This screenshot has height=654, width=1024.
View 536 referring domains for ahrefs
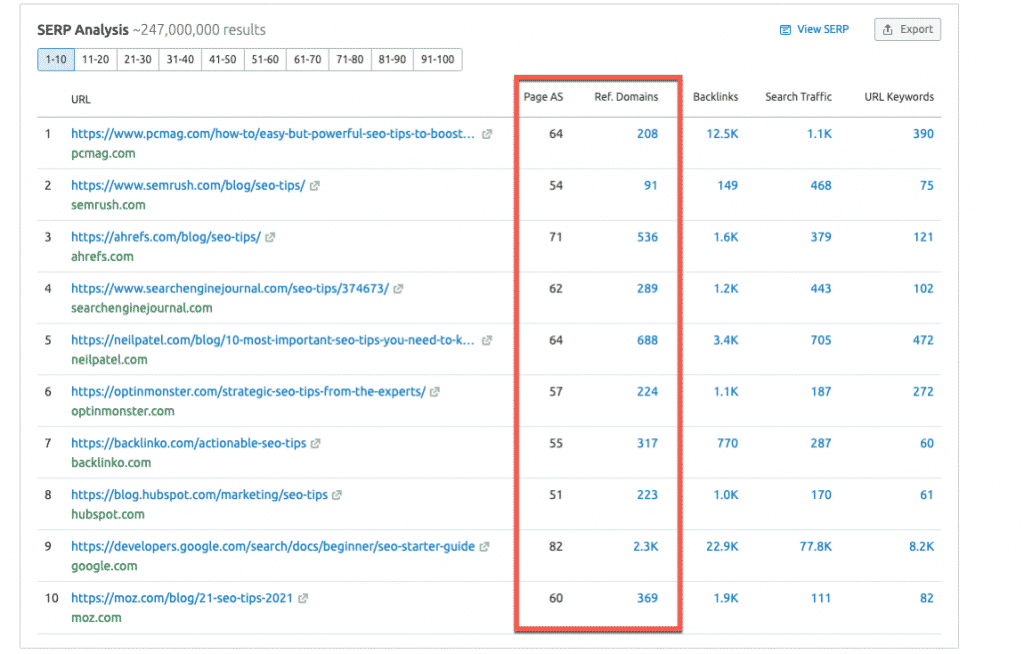click(x=647, y=236)
